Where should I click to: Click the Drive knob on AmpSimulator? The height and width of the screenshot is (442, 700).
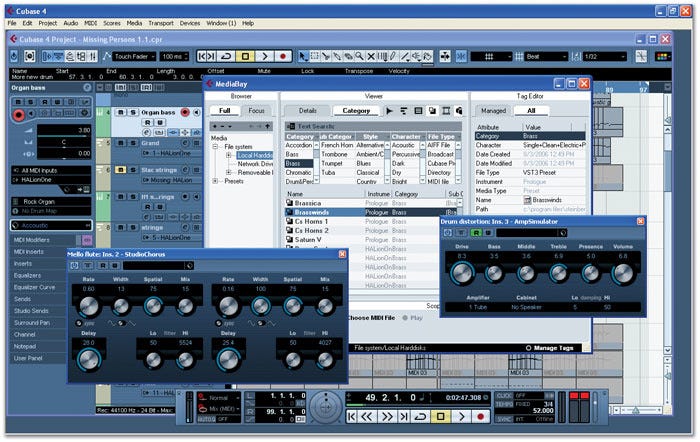(x=462, y=272)
